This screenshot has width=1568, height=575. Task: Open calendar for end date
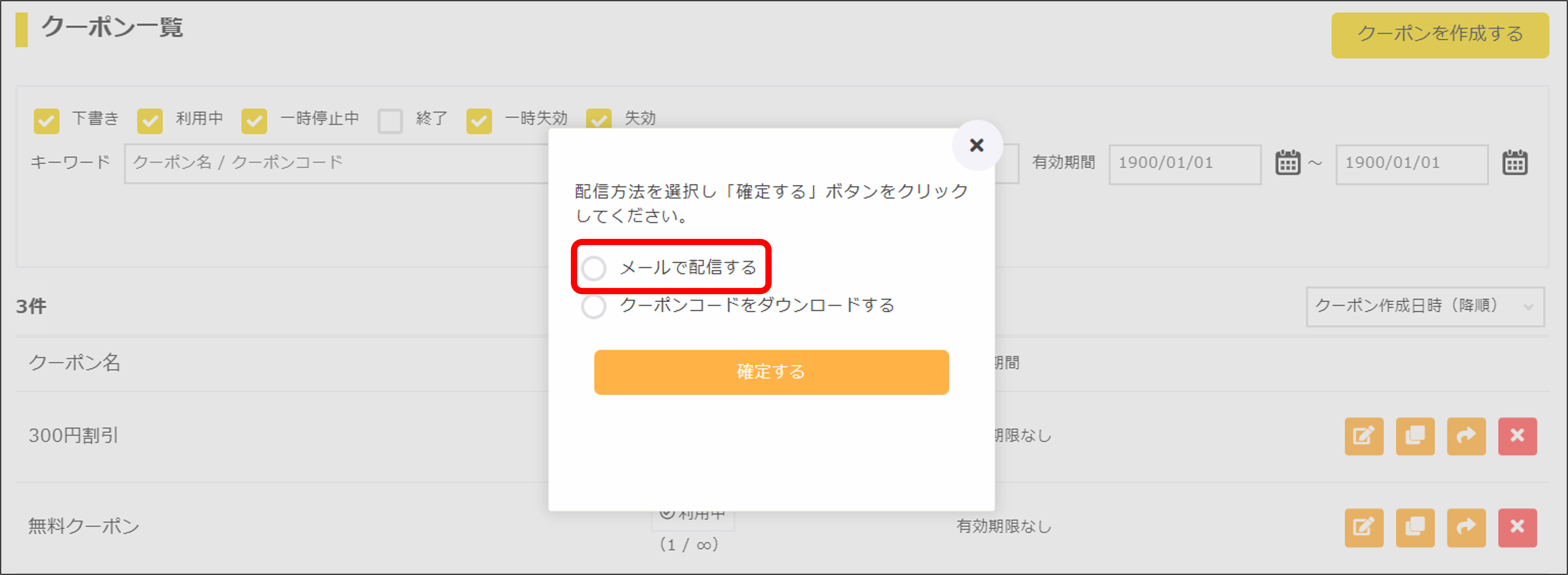1514,163
